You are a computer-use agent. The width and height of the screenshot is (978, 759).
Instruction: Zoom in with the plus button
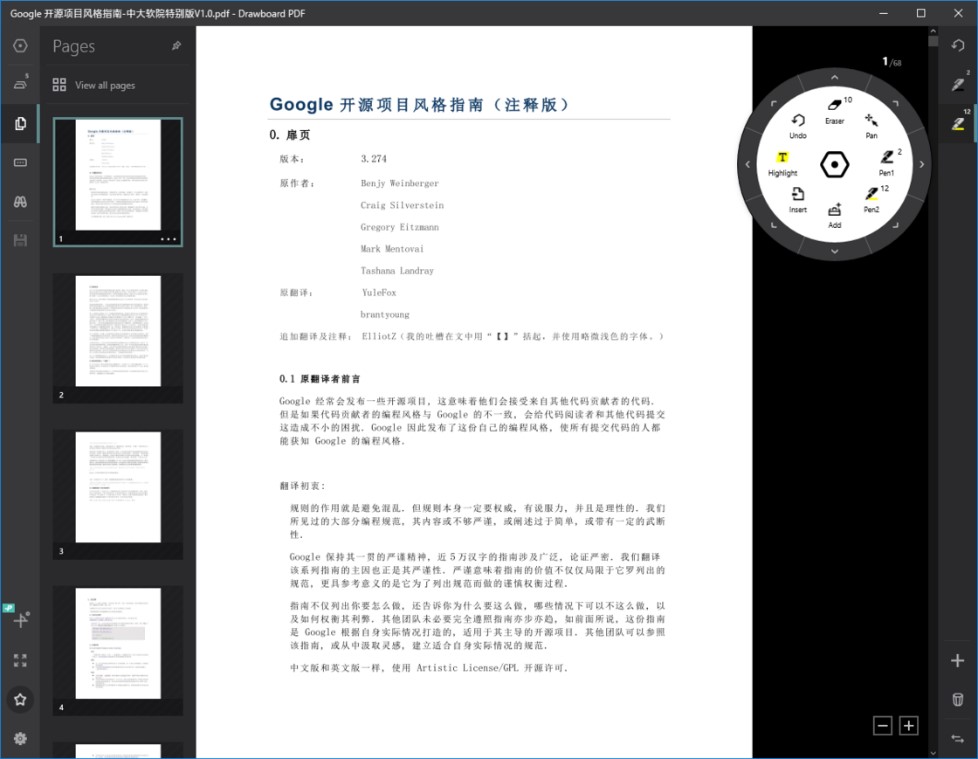909,726
